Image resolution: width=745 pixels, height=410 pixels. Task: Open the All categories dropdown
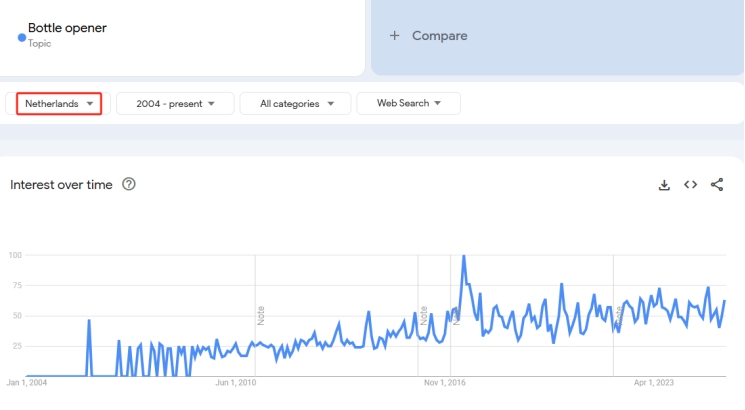(295, 103)
